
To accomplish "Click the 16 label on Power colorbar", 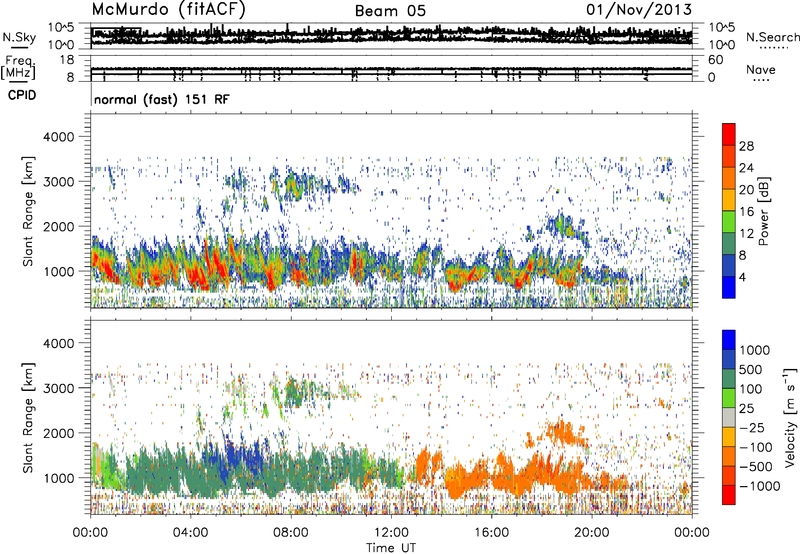I will click(746, 212).
